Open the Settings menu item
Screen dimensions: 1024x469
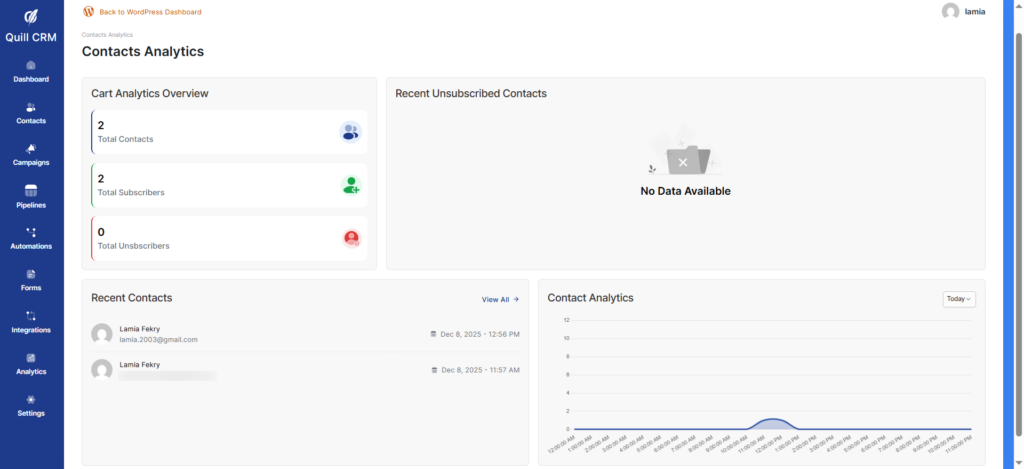31,406
